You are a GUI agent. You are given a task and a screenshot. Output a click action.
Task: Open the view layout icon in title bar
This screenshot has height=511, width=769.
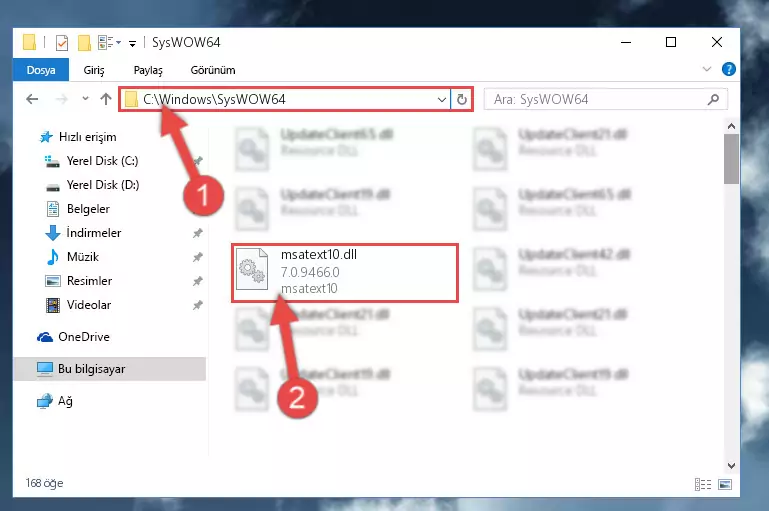click(x=109, y=43)
